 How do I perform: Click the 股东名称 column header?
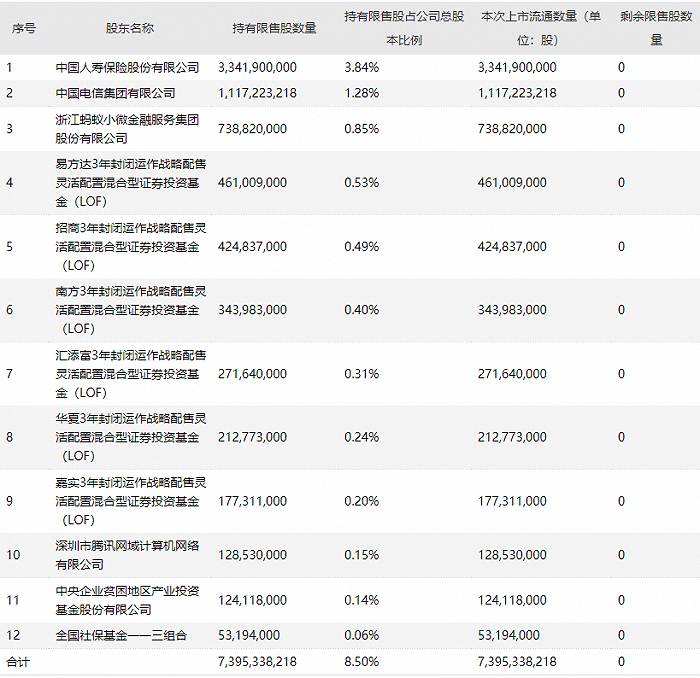click(129, 29)
